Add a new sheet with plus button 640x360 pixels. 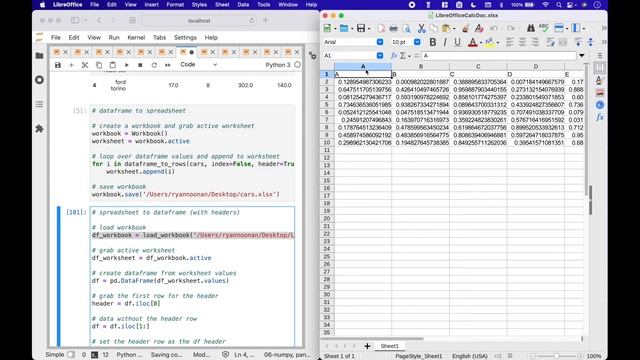tap(367, 346)
